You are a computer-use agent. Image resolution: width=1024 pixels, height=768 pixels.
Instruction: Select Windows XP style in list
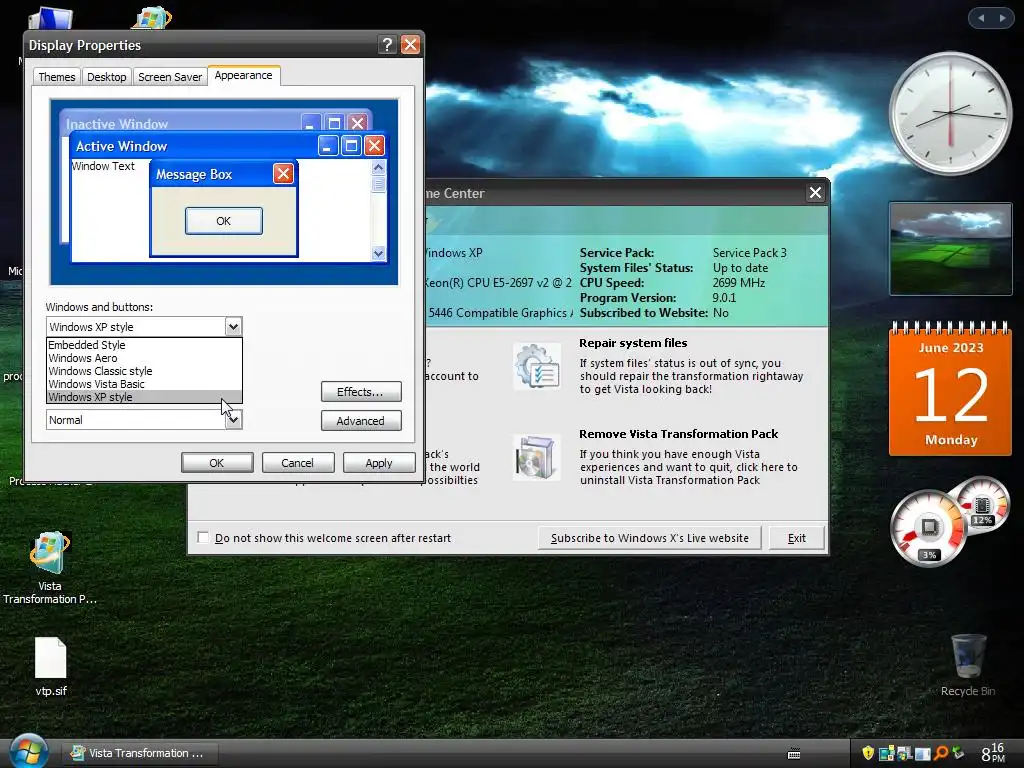(x=144, y=397)
